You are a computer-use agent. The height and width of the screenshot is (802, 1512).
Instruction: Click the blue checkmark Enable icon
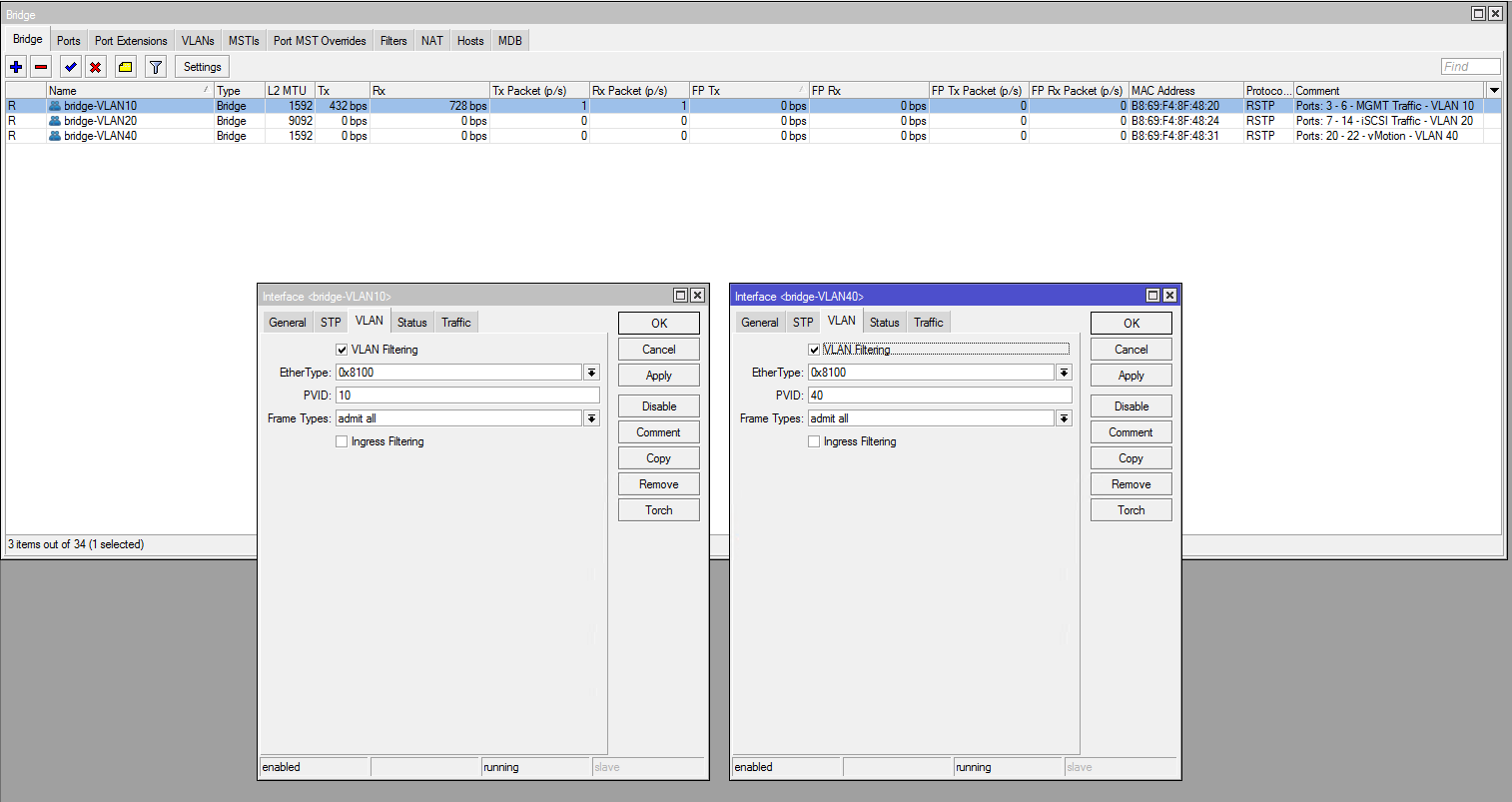(x=70, y=67)
